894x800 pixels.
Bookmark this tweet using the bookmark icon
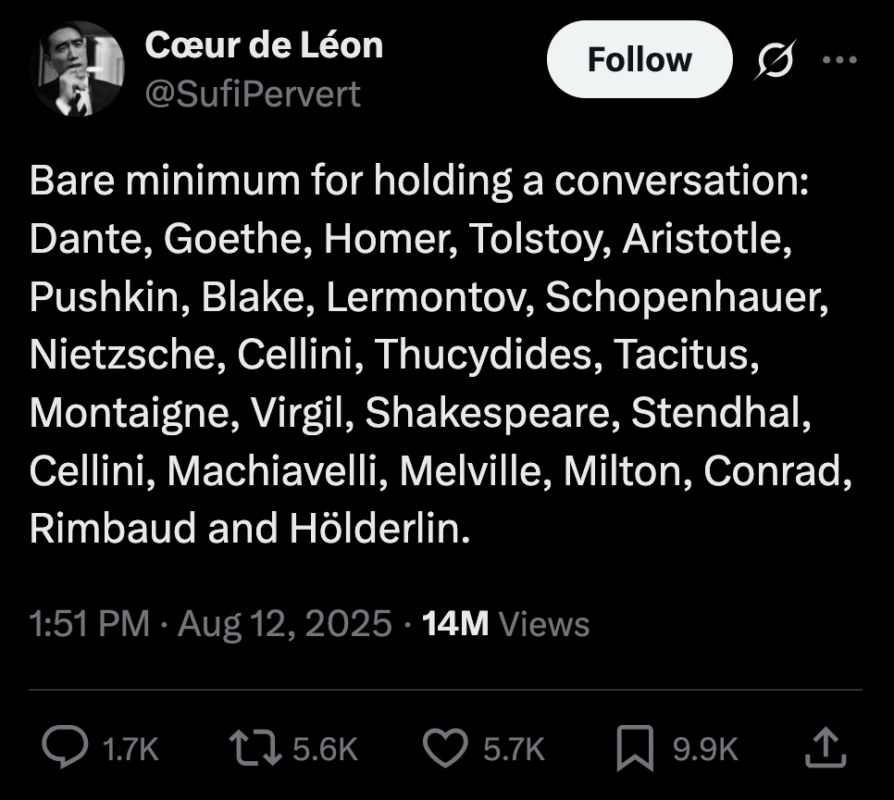(633, 748)
